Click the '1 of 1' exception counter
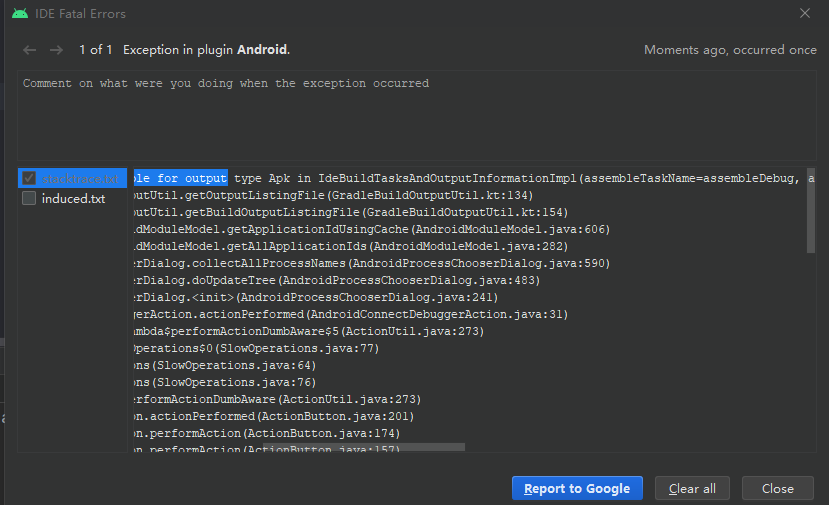 [x=96, y=50]
